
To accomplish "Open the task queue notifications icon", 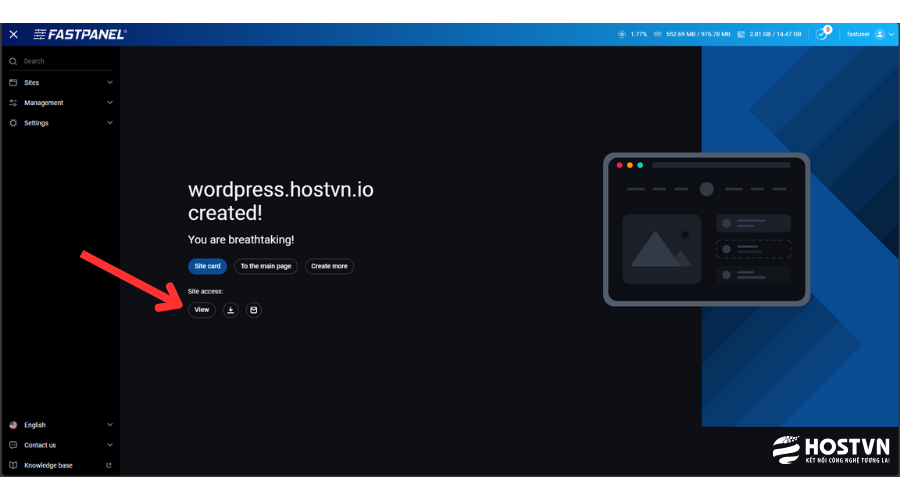I will pos(822,34).
